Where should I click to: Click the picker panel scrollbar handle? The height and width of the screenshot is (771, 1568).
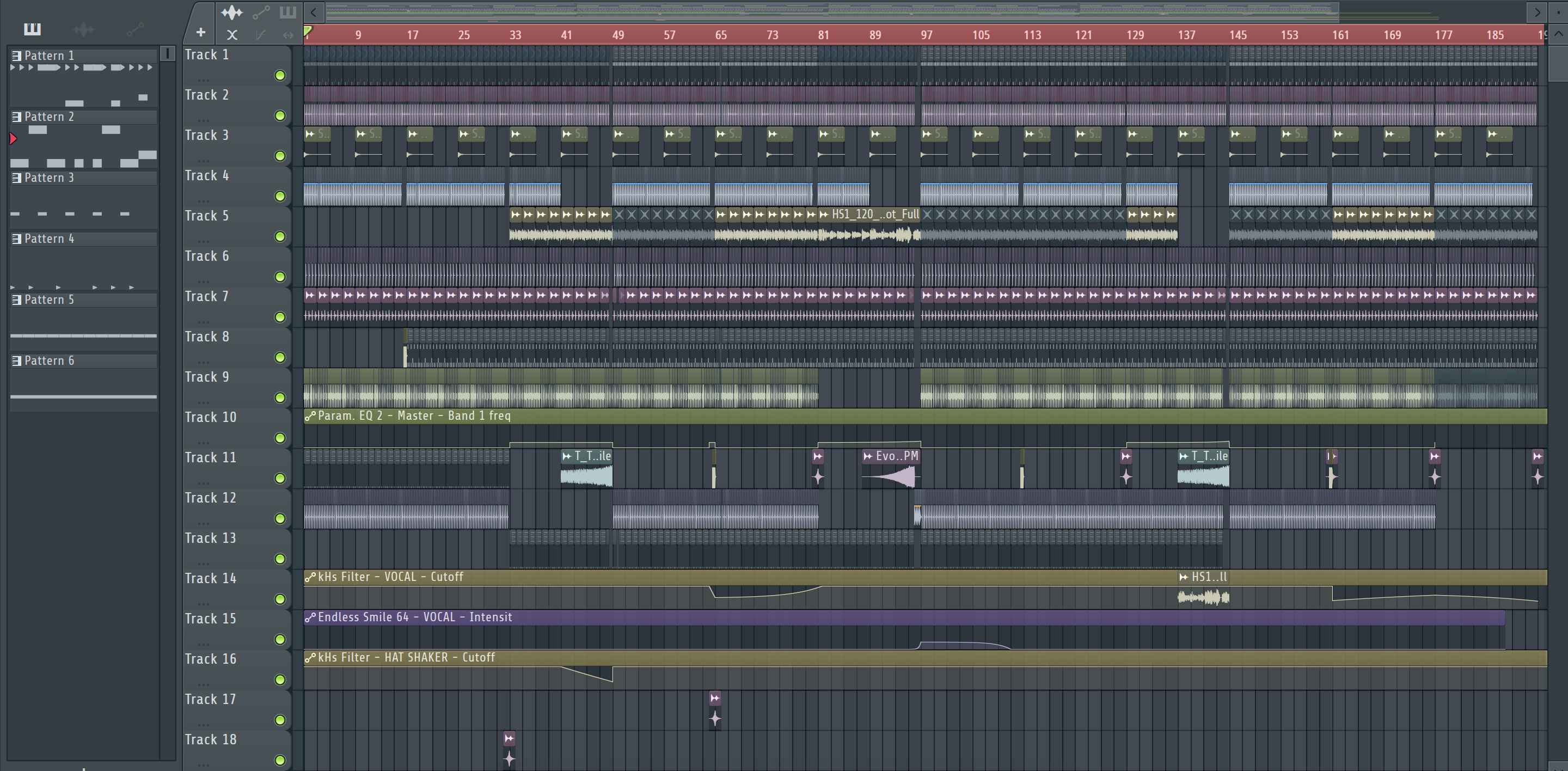[x=167, y=53]
